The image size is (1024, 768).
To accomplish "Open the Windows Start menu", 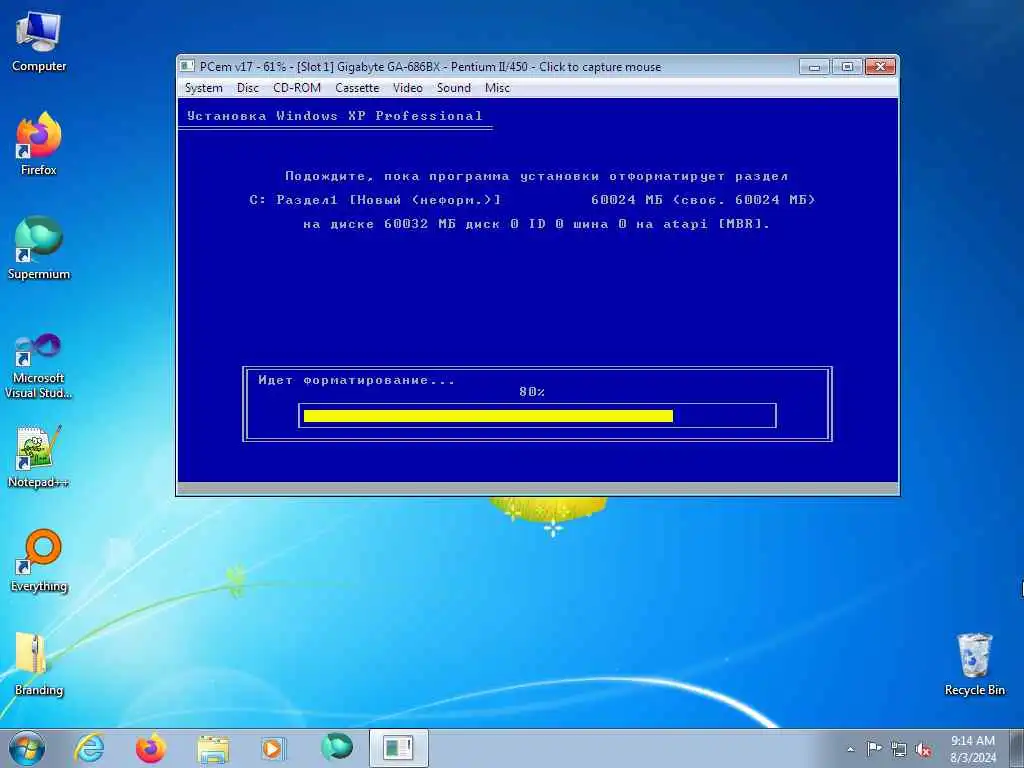I will [x=27, y=748].
